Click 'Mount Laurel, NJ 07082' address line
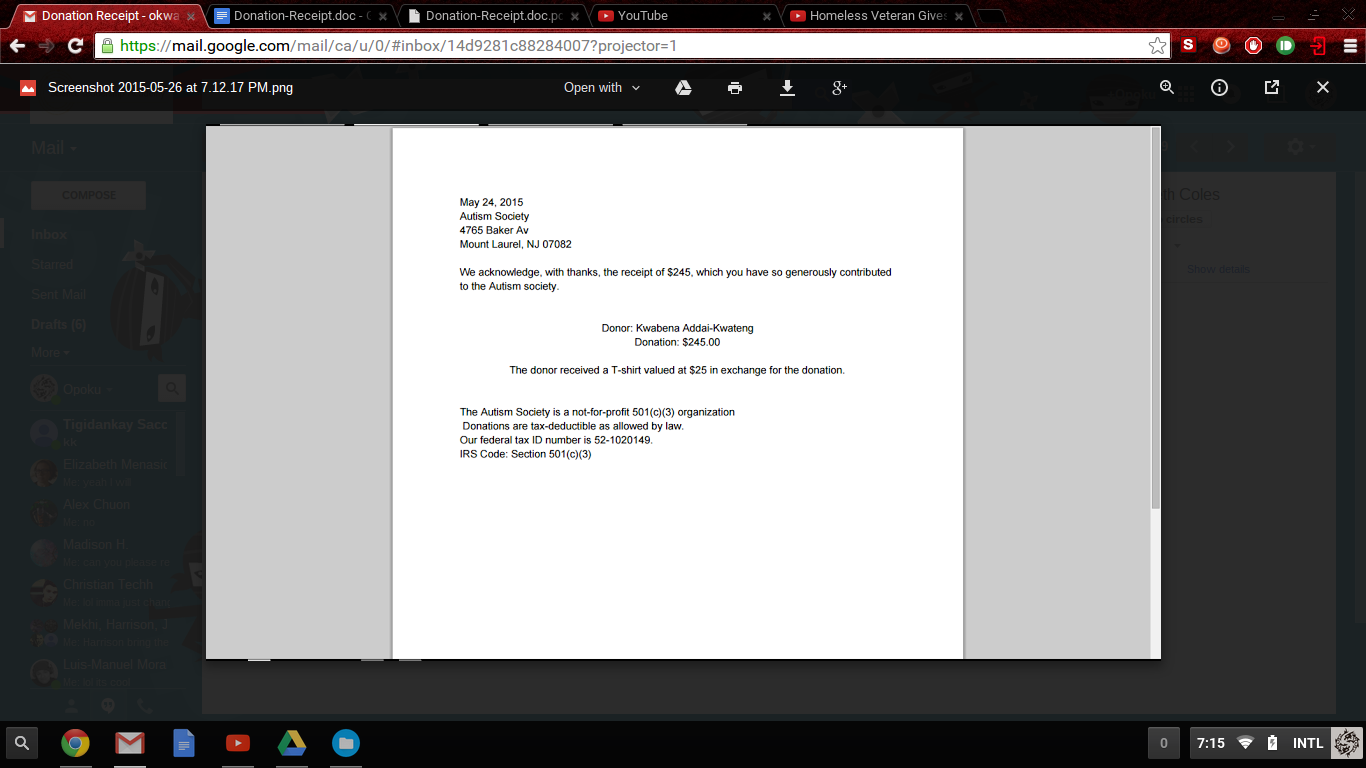 515,244
